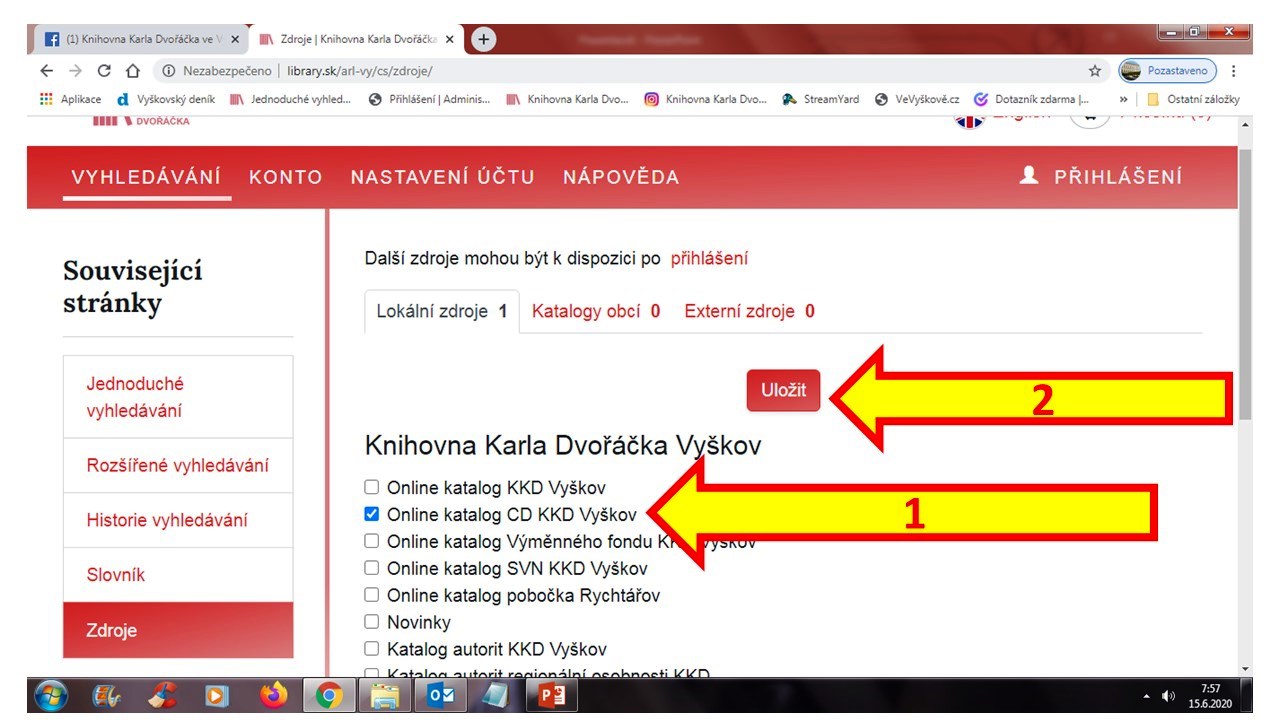1280x720 pixels.
Task: Select Zdroje in sidebar
Action: click(x=178, y=630)
